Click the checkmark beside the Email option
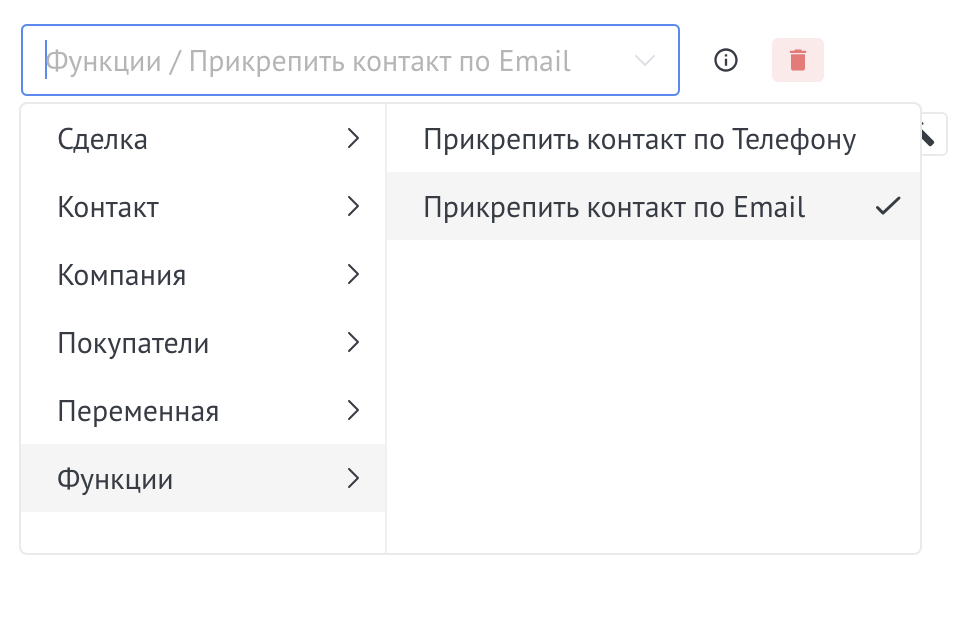This screenshot has width=964, height=626. point(887,207)
